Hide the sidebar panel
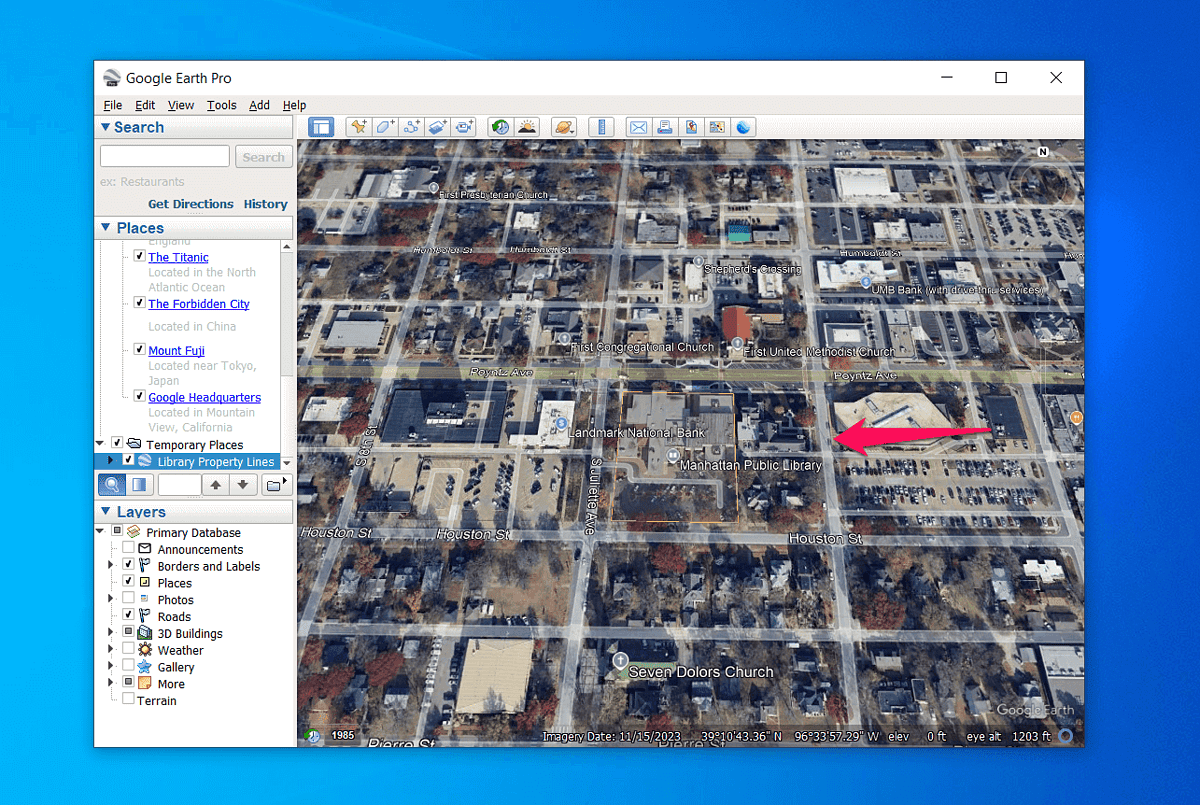The height and width of the screenshot is (805, 1200). point(321,127)
